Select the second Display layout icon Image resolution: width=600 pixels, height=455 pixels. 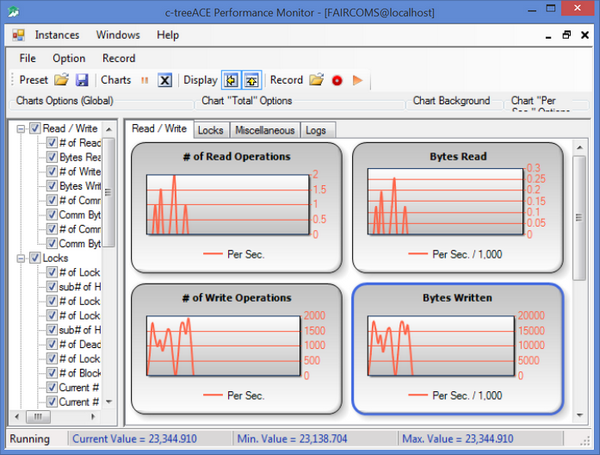pyautogui.click(x=252, y=80)
